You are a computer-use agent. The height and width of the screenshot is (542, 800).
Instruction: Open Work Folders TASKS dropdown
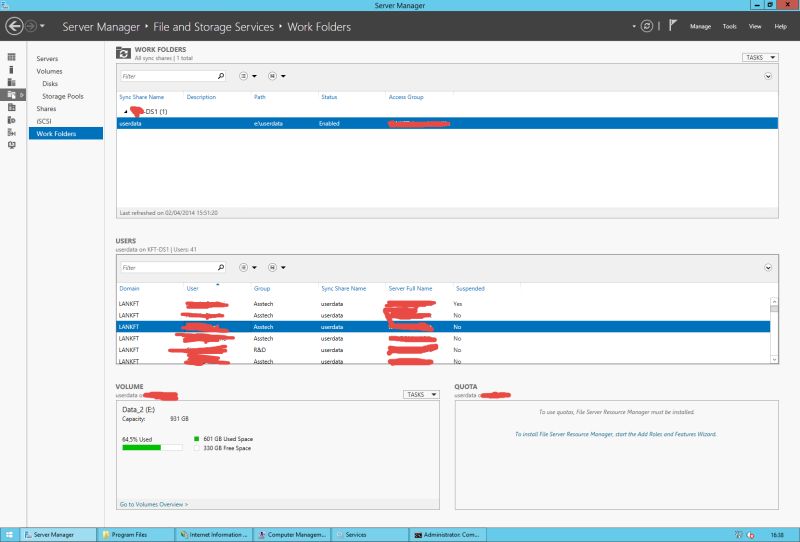[x=760, y=57]
